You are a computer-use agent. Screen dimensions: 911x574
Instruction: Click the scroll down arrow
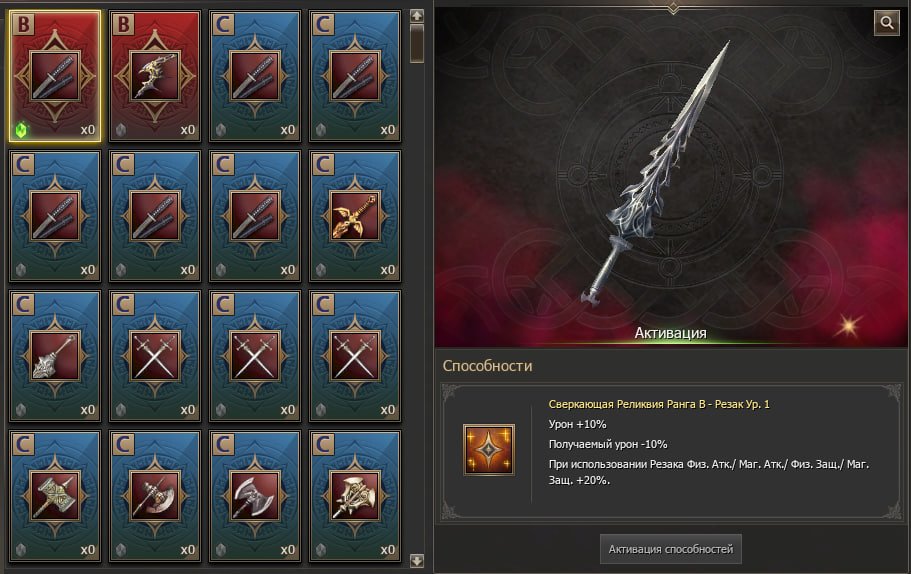click(417, 561)
